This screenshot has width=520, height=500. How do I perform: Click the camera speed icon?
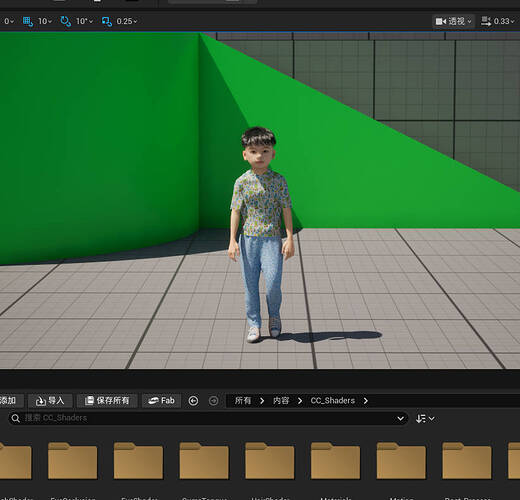pos(486,21)
